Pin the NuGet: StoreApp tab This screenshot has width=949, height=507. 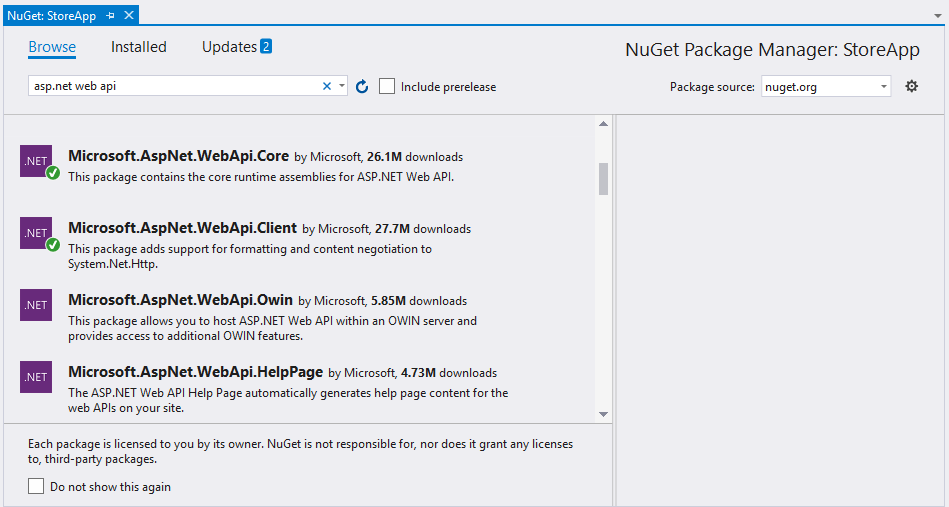click(x=111, y=16)
